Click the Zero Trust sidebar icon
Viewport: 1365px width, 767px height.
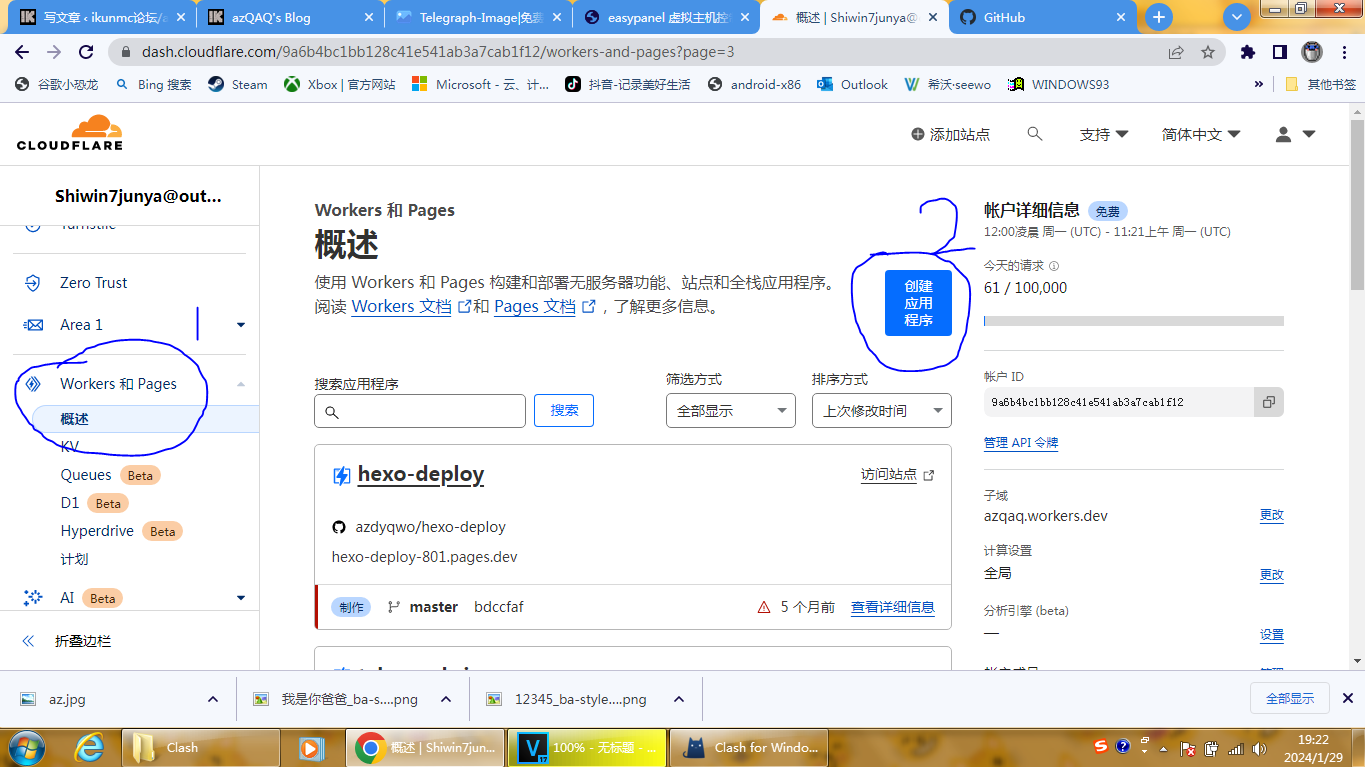[x=33, y=283]
